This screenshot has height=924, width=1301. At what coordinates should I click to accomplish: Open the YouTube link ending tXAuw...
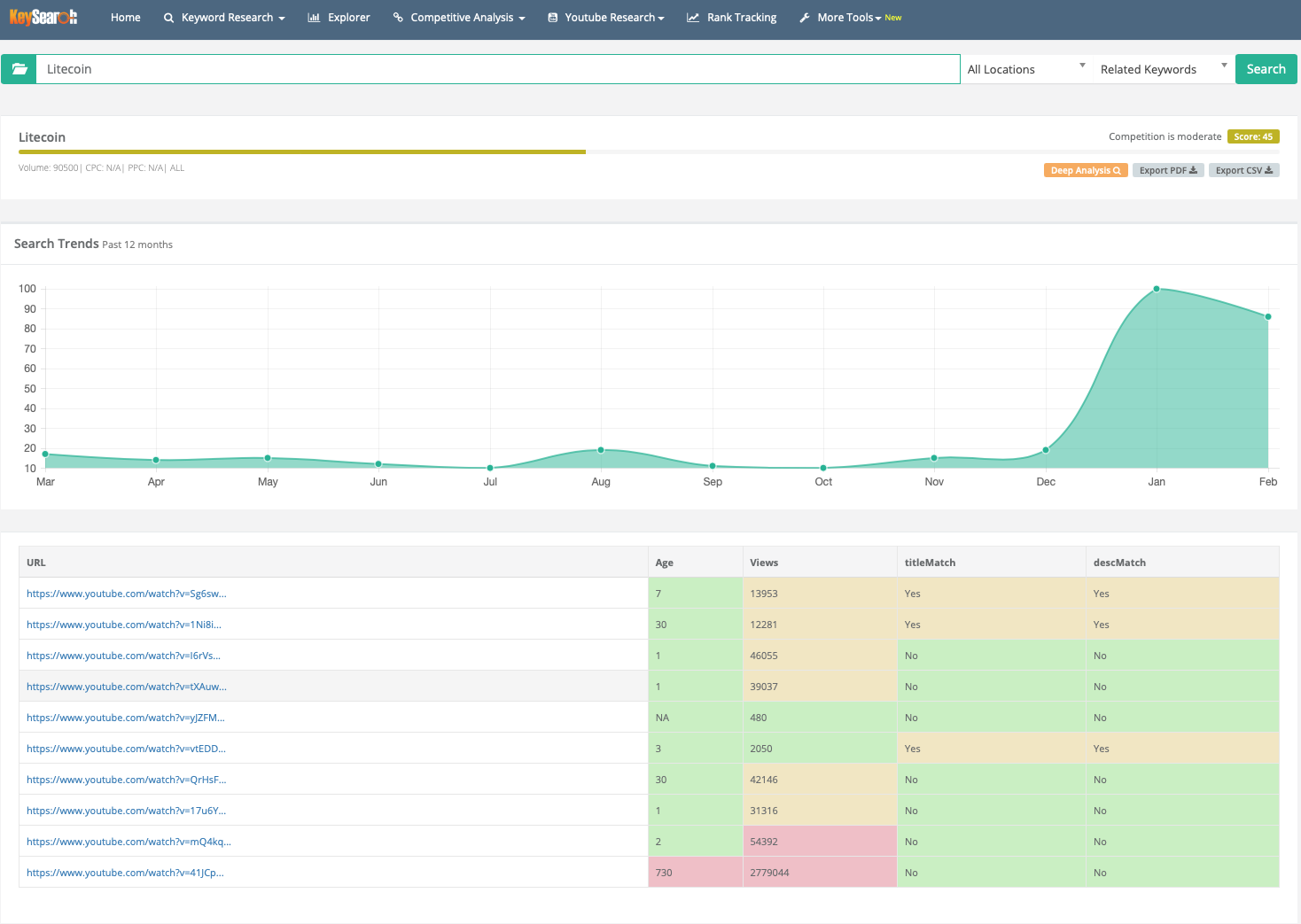tap(127, 687)
